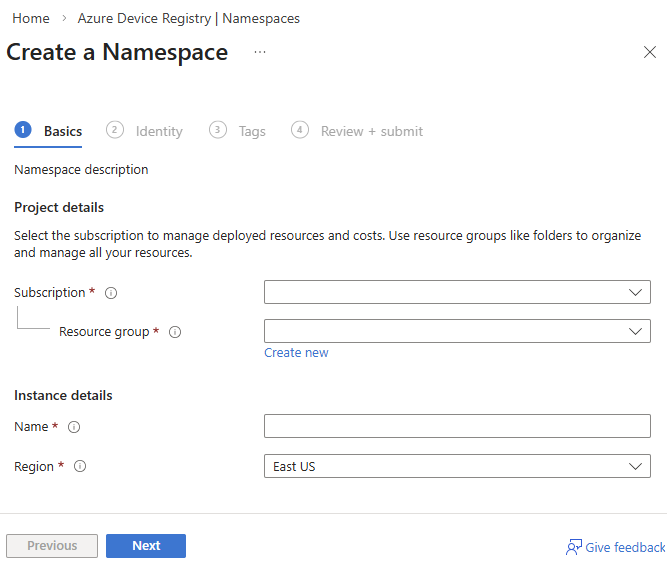667x571 pixels.
Task: Click the Name field info icon
Action: (74, 427)
